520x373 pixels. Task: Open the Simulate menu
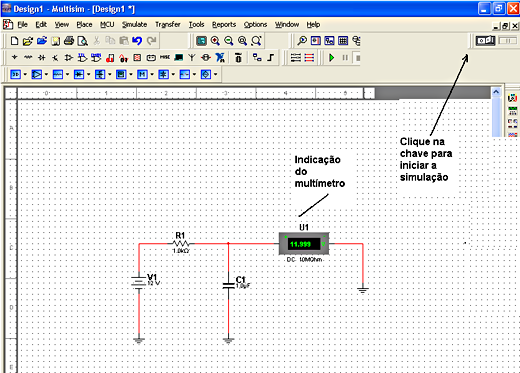[134, 25]
